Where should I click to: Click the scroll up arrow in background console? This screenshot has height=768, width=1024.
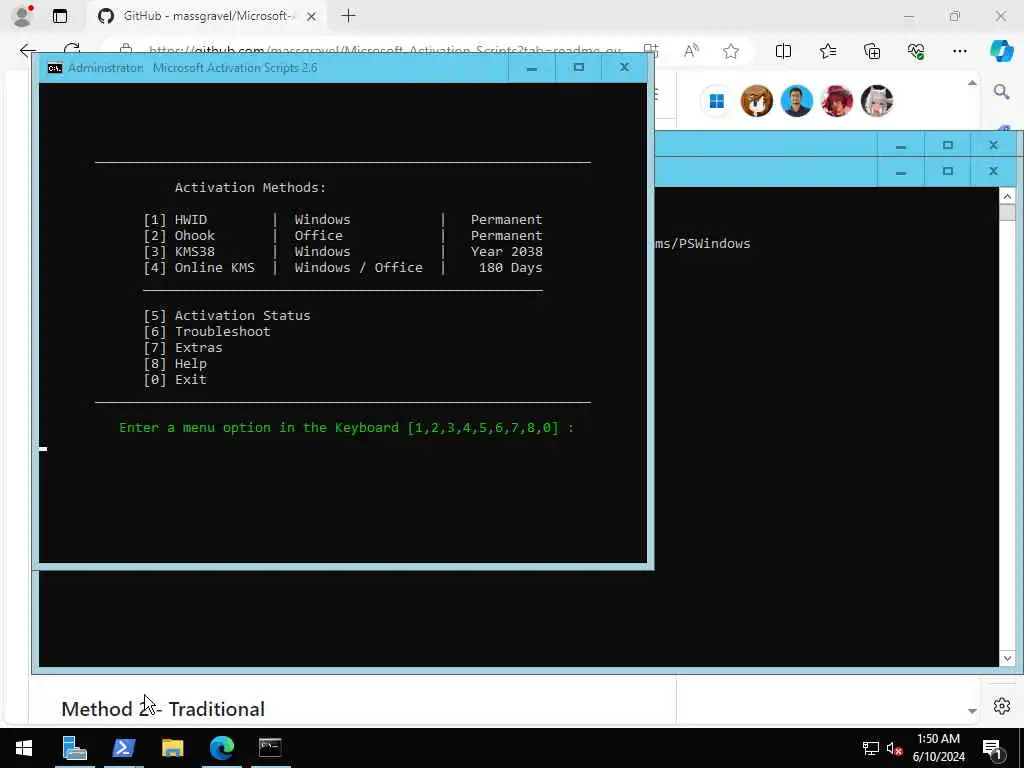coord(1007,196)
